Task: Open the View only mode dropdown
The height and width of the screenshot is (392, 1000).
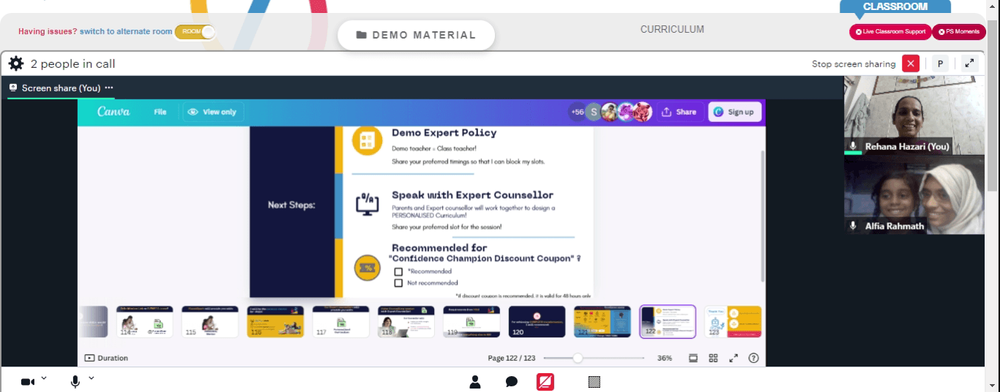Action: [x=213, y=112]
